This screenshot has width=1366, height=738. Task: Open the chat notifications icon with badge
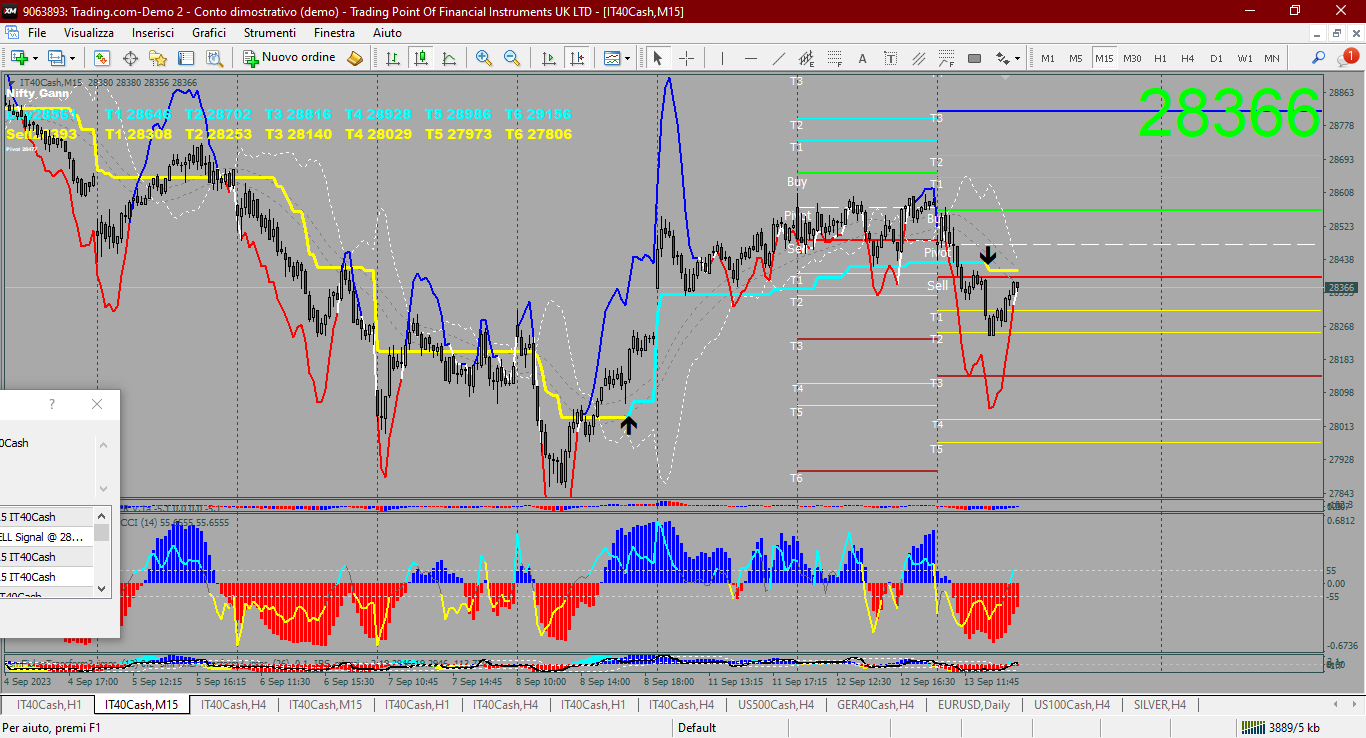pyautogui.click(x=1346, y=57)
